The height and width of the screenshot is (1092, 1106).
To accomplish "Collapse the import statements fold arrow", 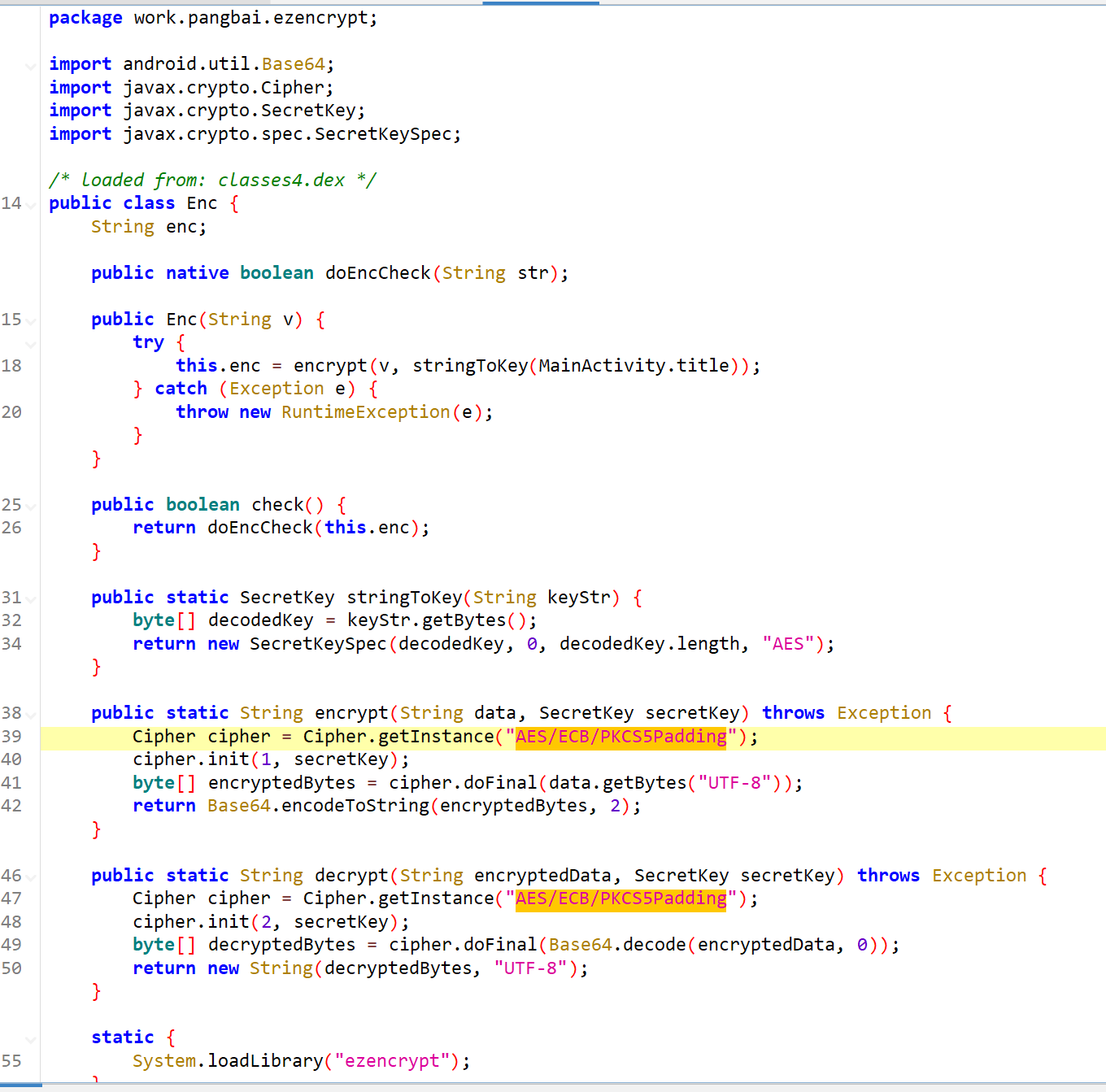I will 30,66.
